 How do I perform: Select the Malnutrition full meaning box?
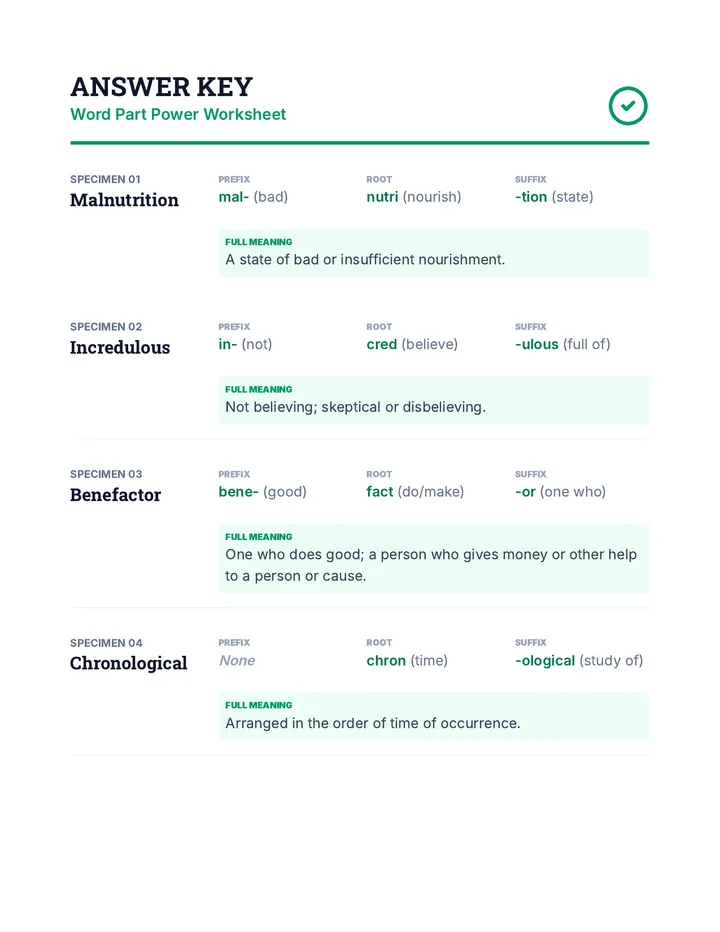(434, 253)
